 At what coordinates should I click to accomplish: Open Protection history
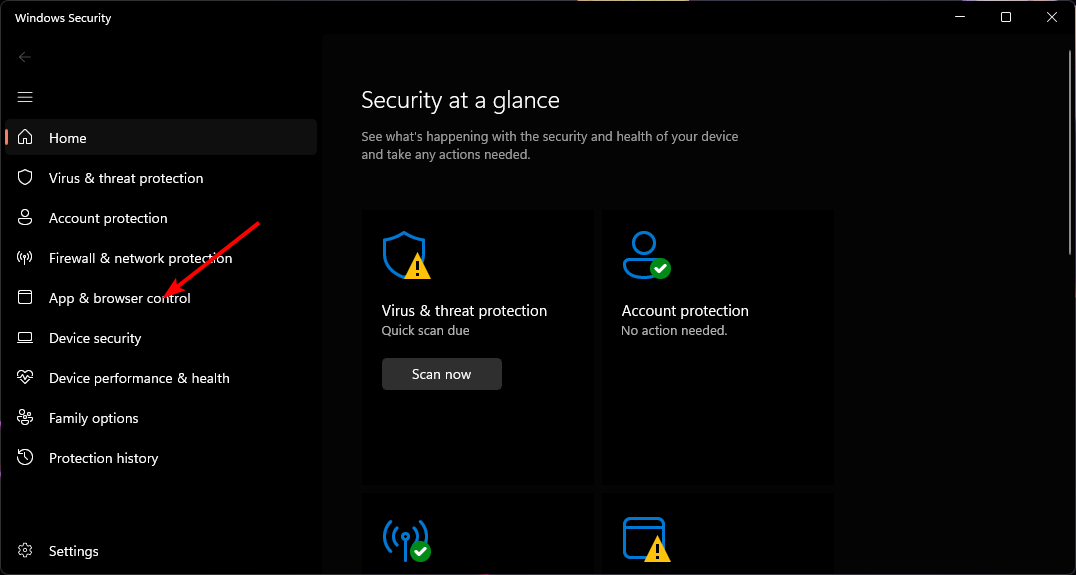click(161, 458)
